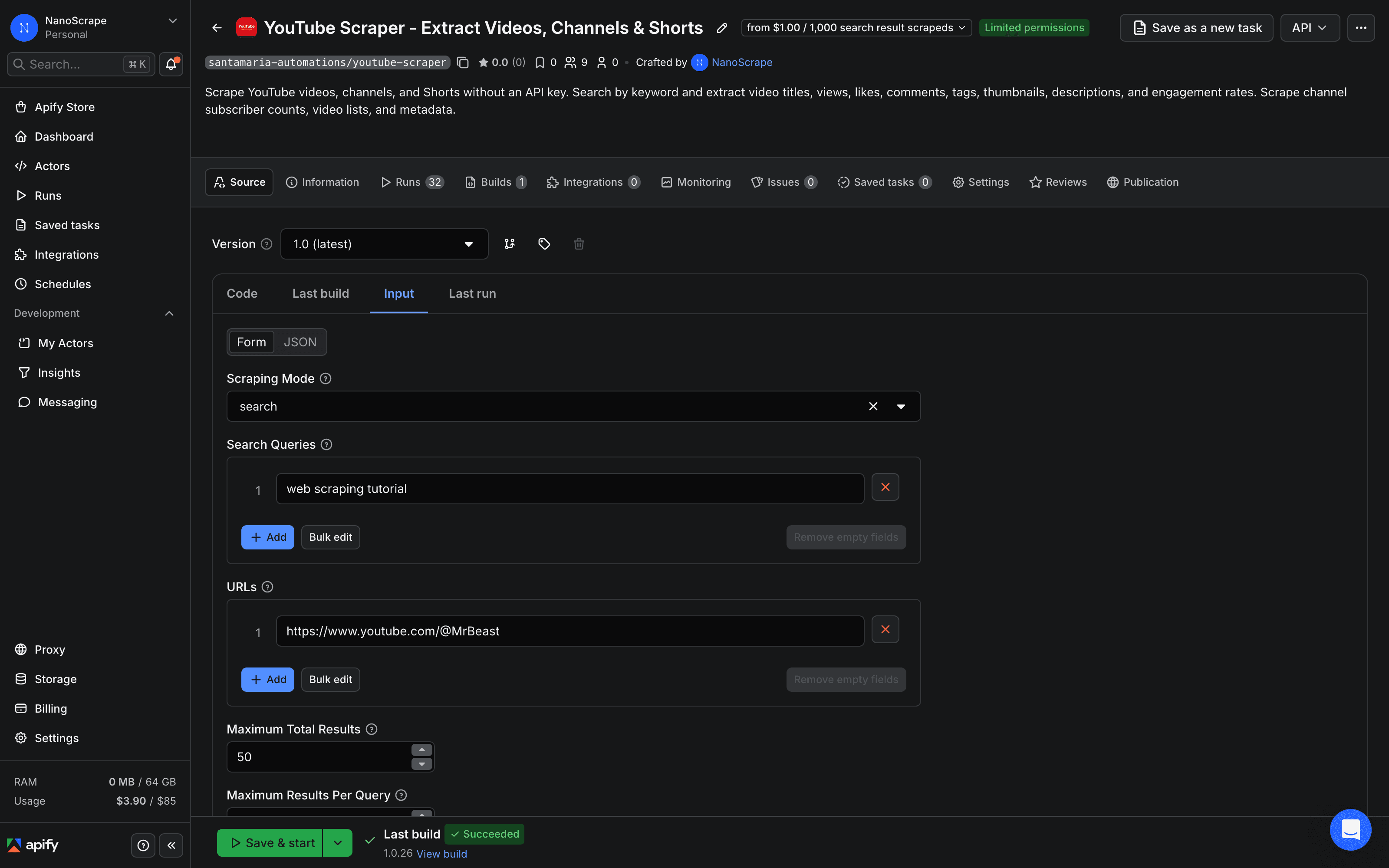This screenshot has height=868, width=1389.
Task: Open the help icon in sidebar footer
Action: pos(143,845)
